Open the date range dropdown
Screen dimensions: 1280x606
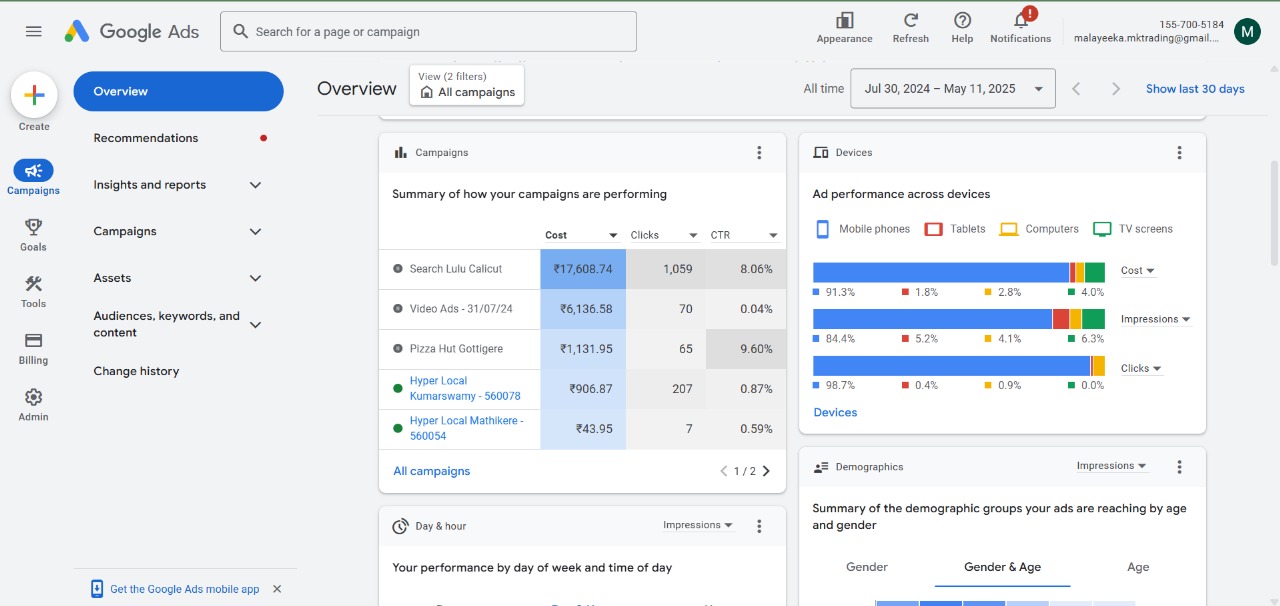(952, 89)
